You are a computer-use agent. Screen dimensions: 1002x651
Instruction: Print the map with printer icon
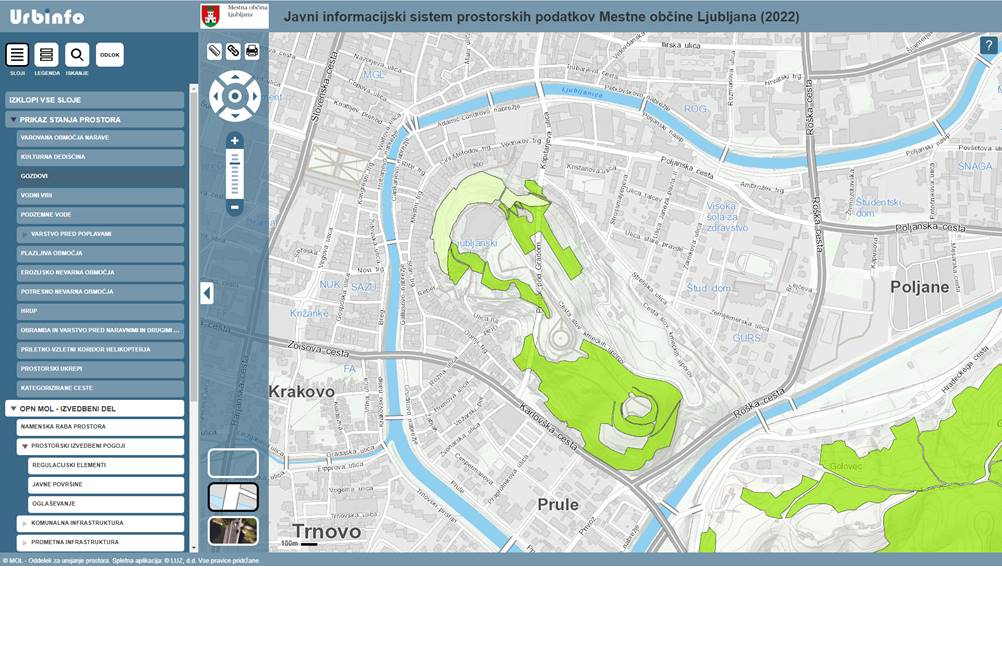click(252, 51)
